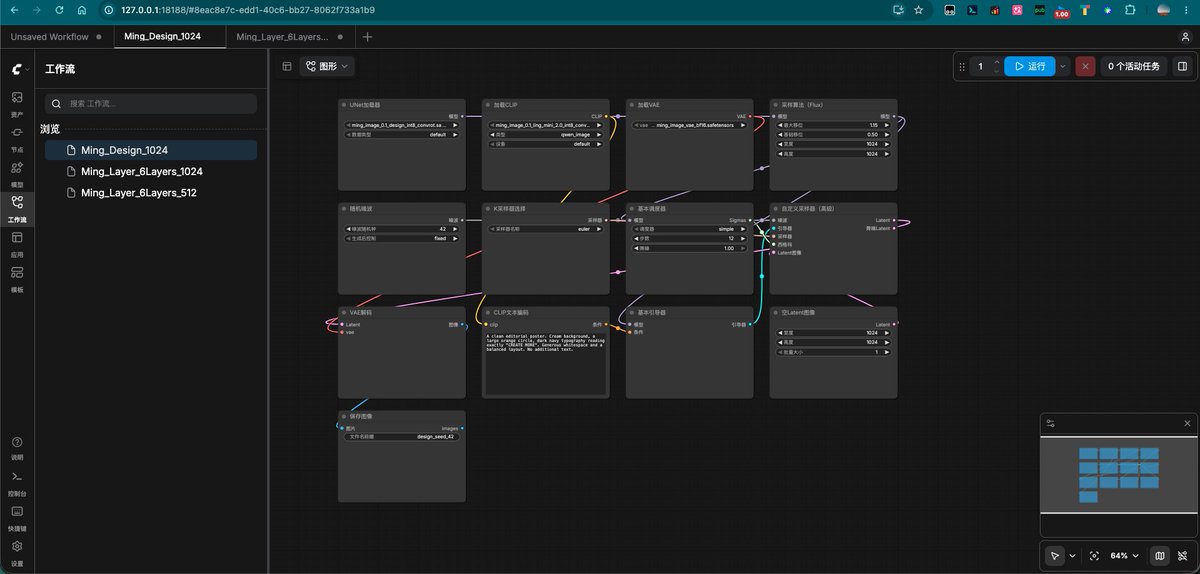The height and width of the screenshot is (574, 1200).
Task: Open minimap settings sliders icon
Action: pyautogui.click(x=1050, y=423)
